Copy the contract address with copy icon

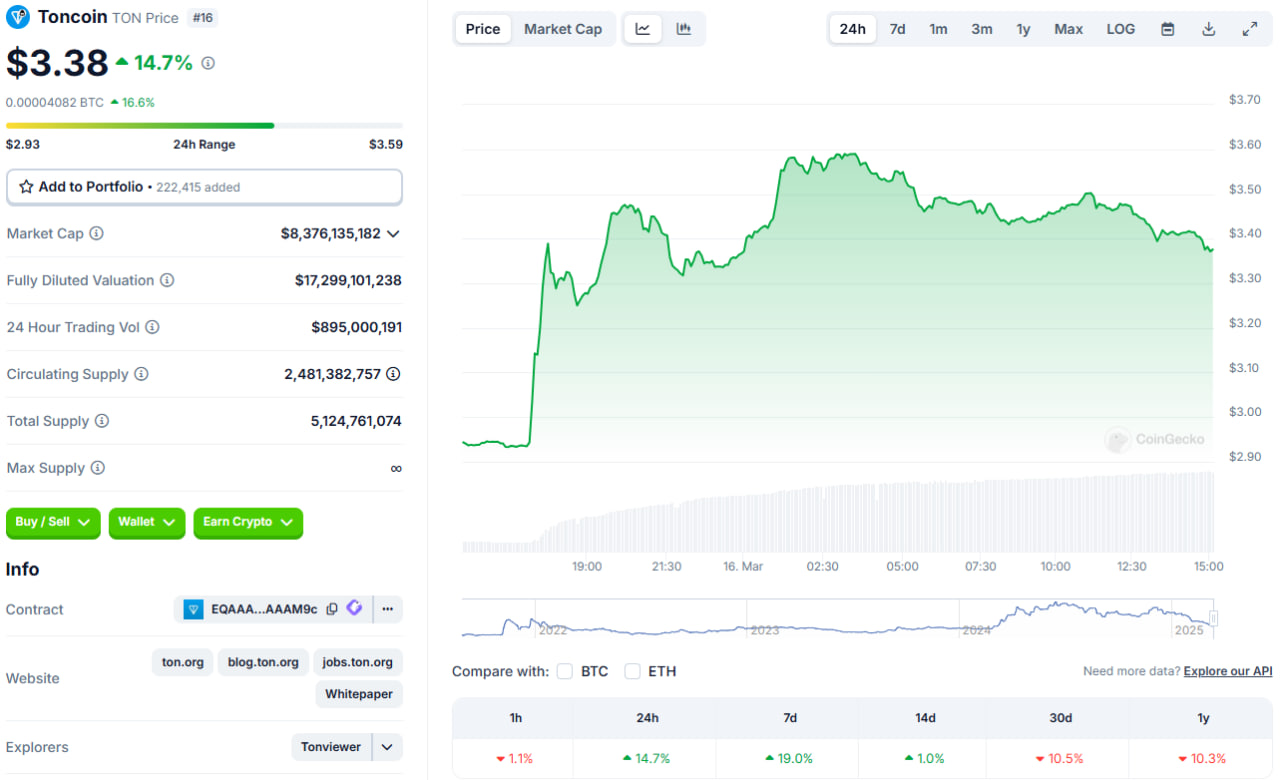332,609
